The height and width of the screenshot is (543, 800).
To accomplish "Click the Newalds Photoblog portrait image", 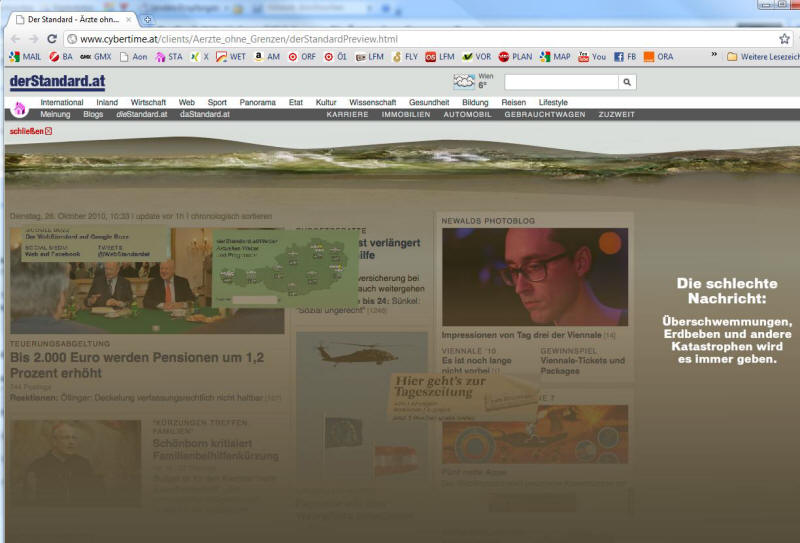I will click(535, 277).
